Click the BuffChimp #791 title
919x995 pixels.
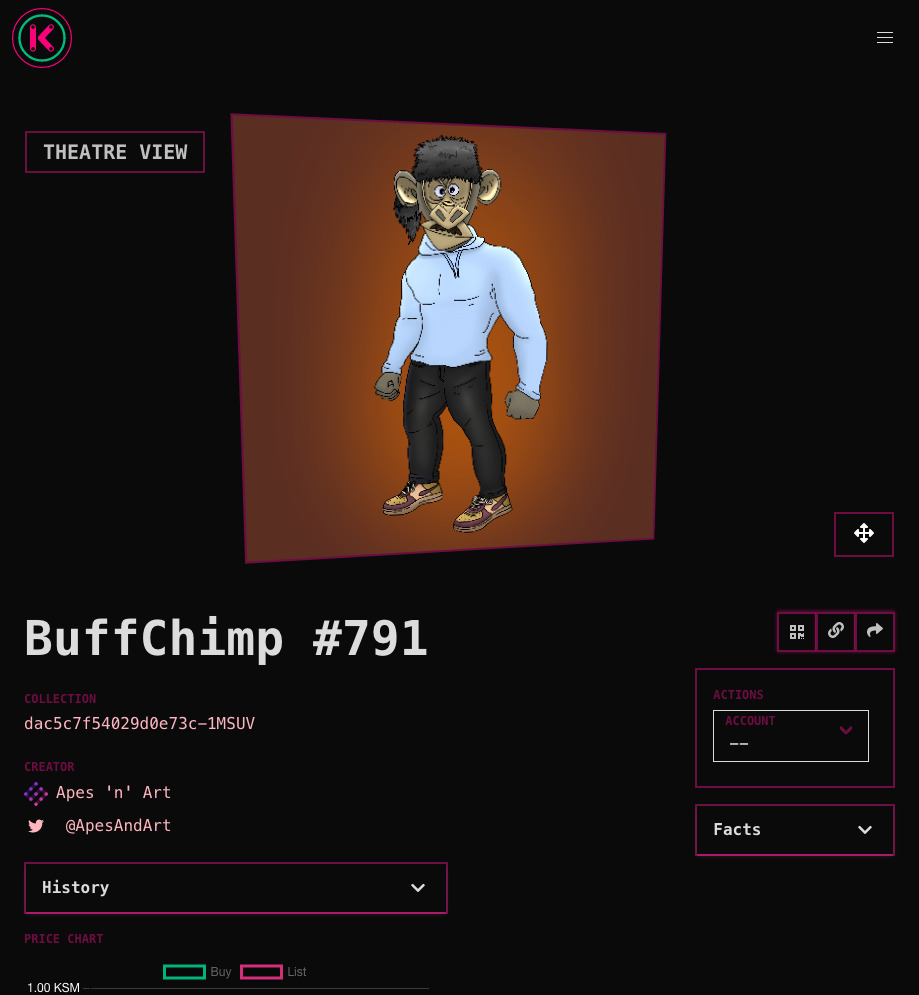[226, 638]
